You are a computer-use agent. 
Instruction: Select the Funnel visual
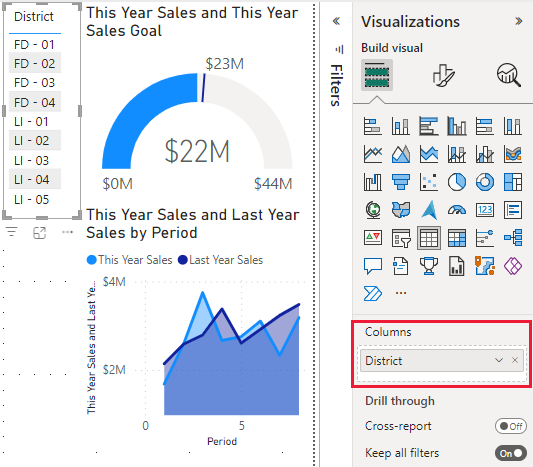pos(401,182)
